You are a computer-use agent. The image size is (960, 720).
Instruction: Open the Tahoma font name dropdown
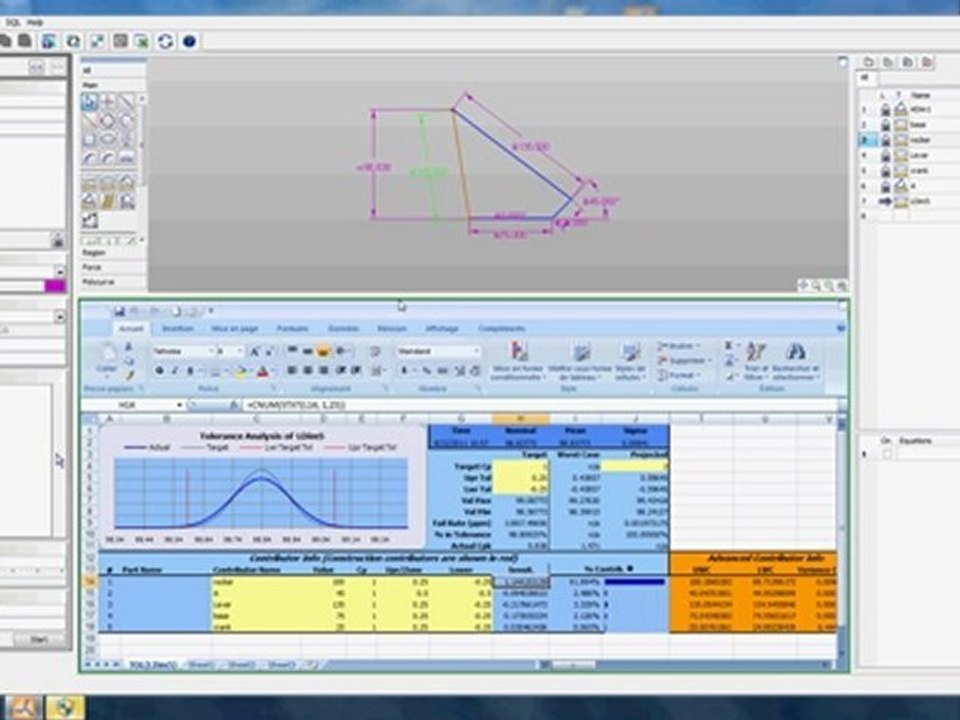coord(211,351)
